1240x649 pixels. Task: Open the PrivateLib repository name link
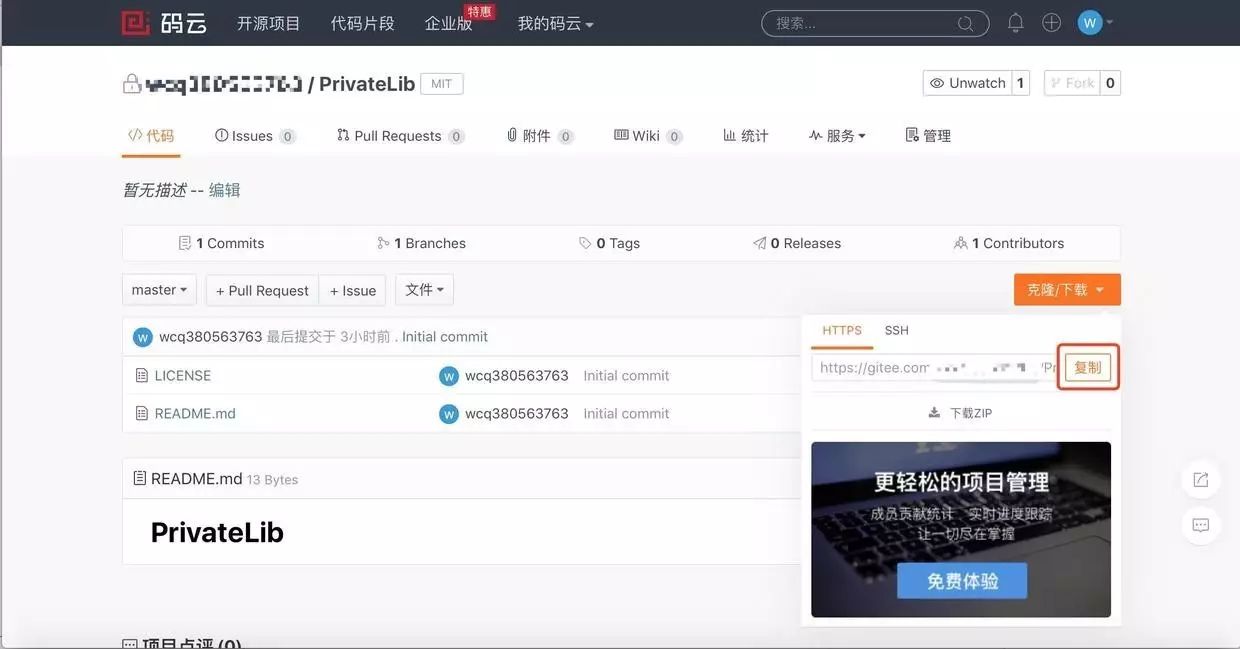tap(367, 84)
